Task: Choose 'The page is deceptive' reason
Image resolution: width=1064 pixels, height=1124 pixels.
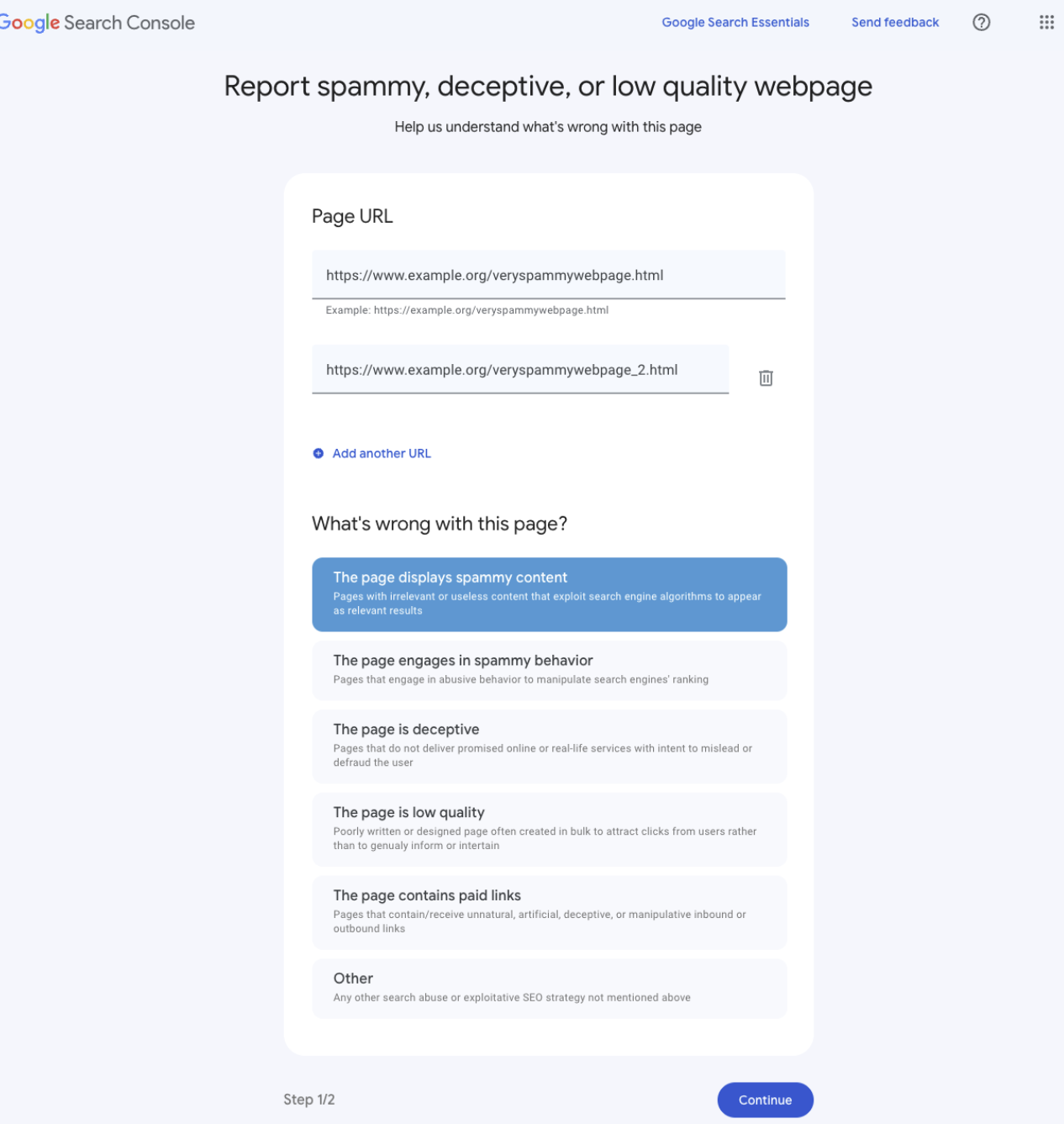Action: click(549, 745)
